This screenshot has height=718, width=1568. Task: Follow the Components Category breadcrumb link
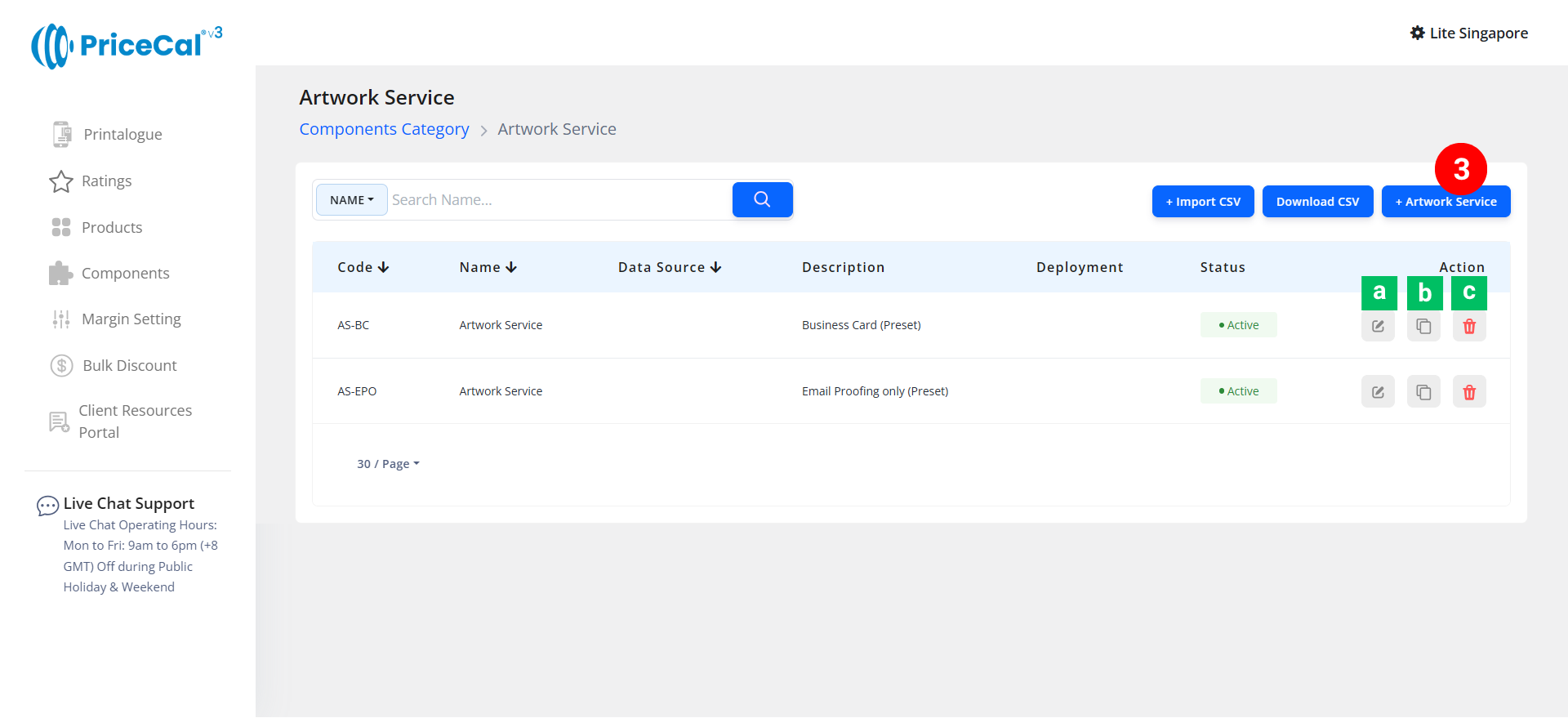(x=384, y=129)
